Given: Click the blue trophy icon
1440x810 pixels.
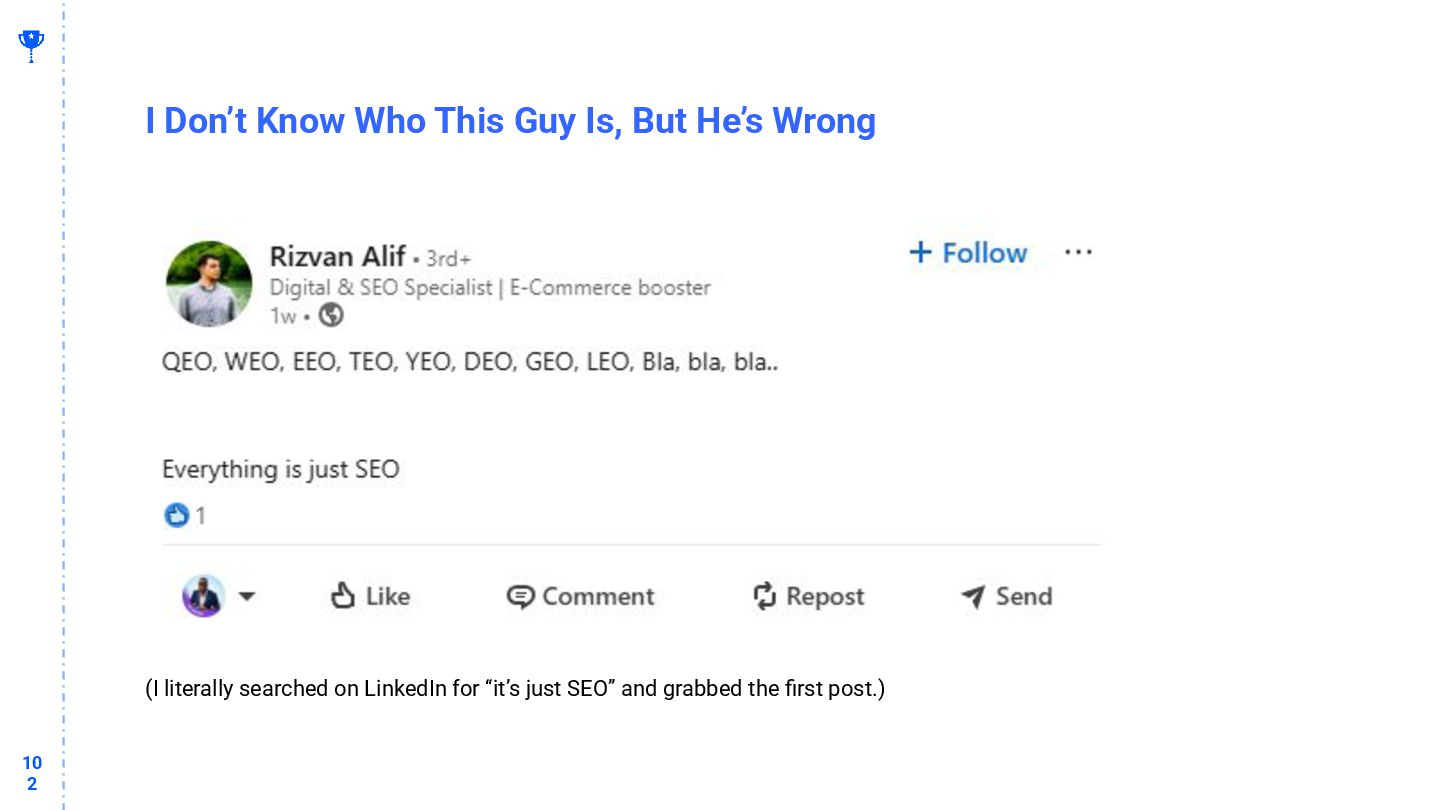Looking at the screenshot, I should tap(31, 44).
